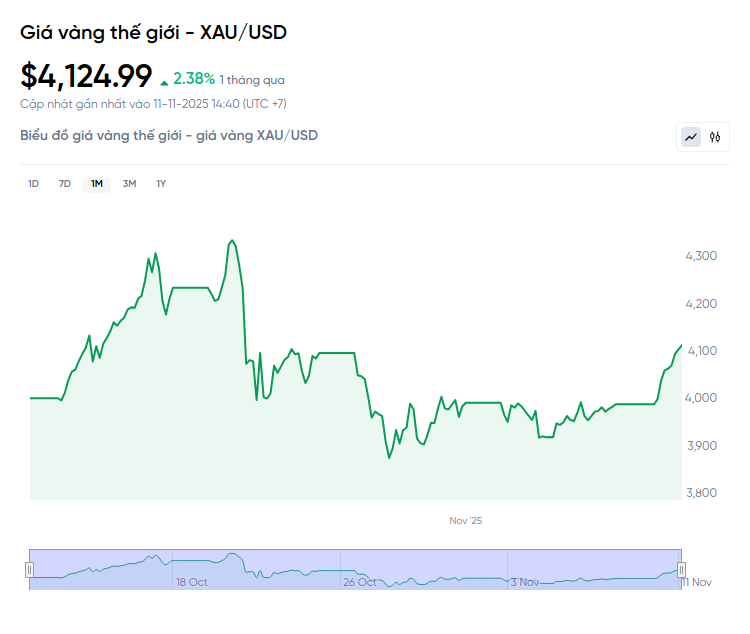
Task: Click the left range navigator handle
Action: [30, 569]
